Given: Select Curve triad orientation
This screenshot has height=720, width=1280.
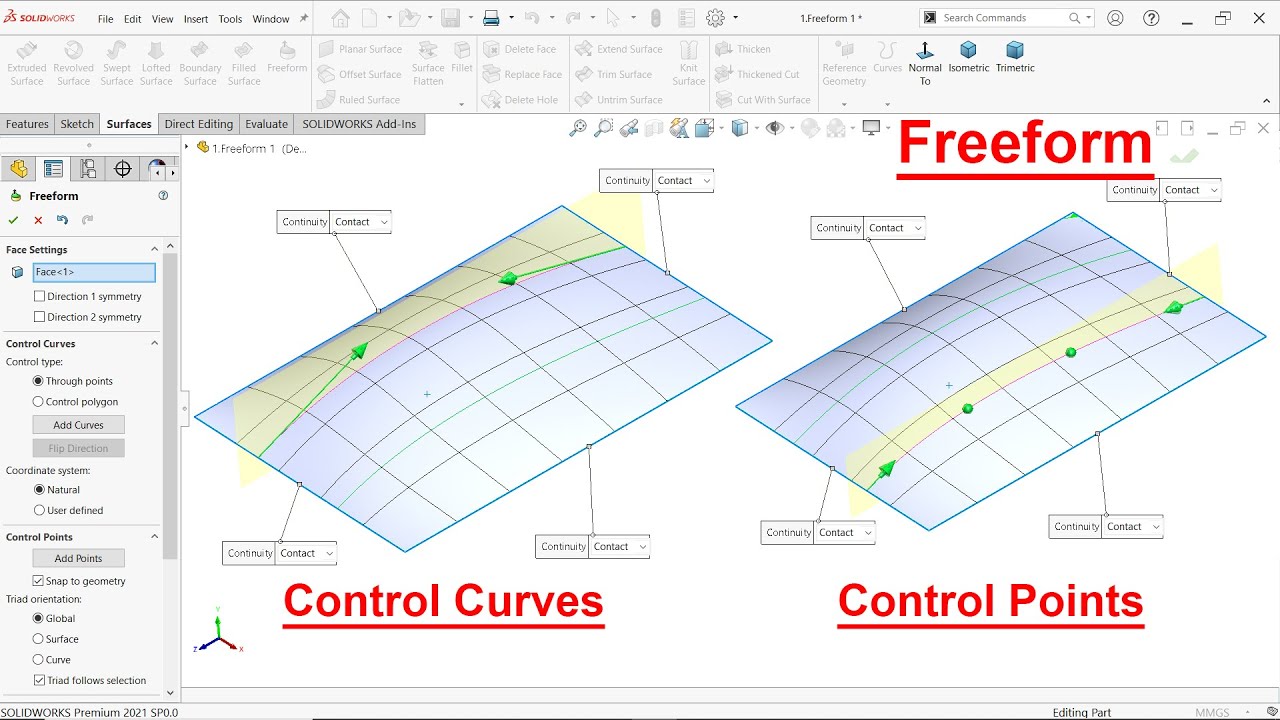Looking at the screenshot, I should (x=38, y=660).
